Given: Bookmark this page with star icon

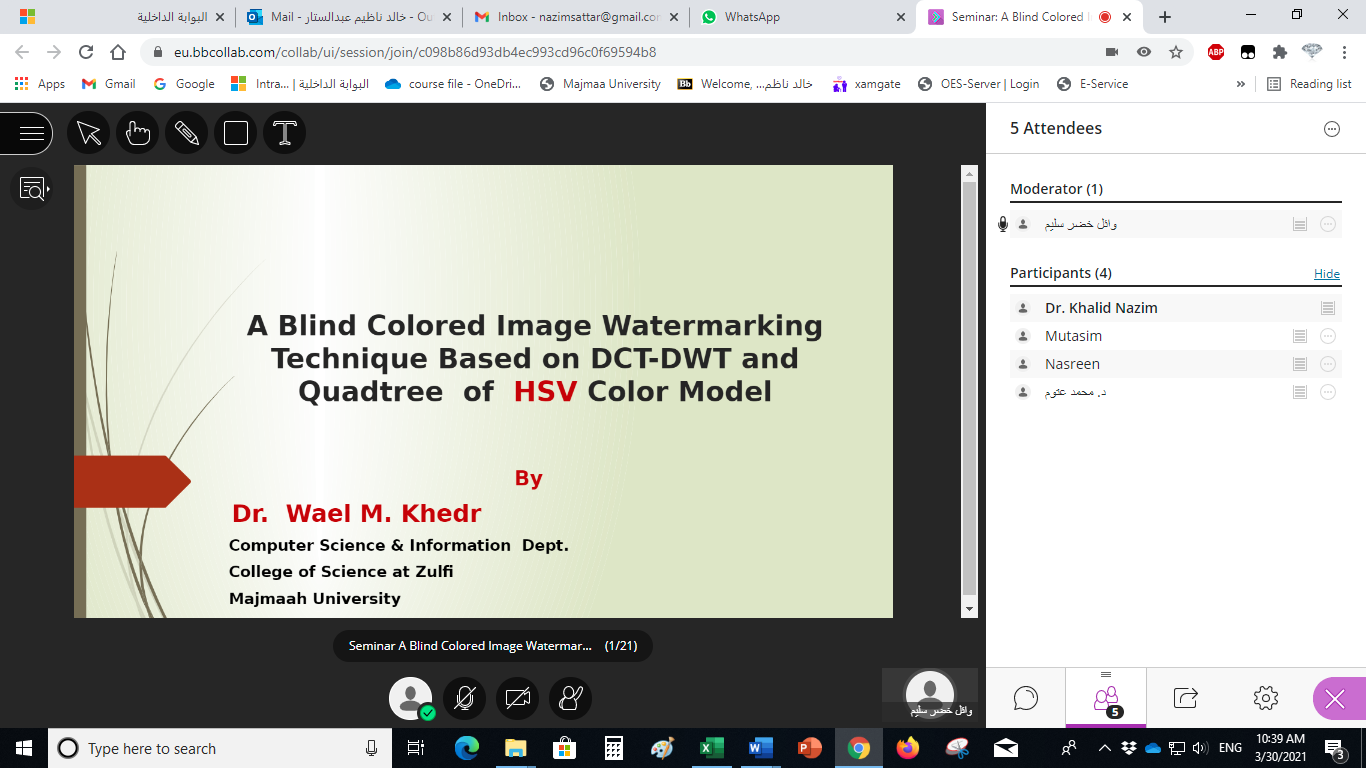Looking at the screenshot, I should [1176, 52].
